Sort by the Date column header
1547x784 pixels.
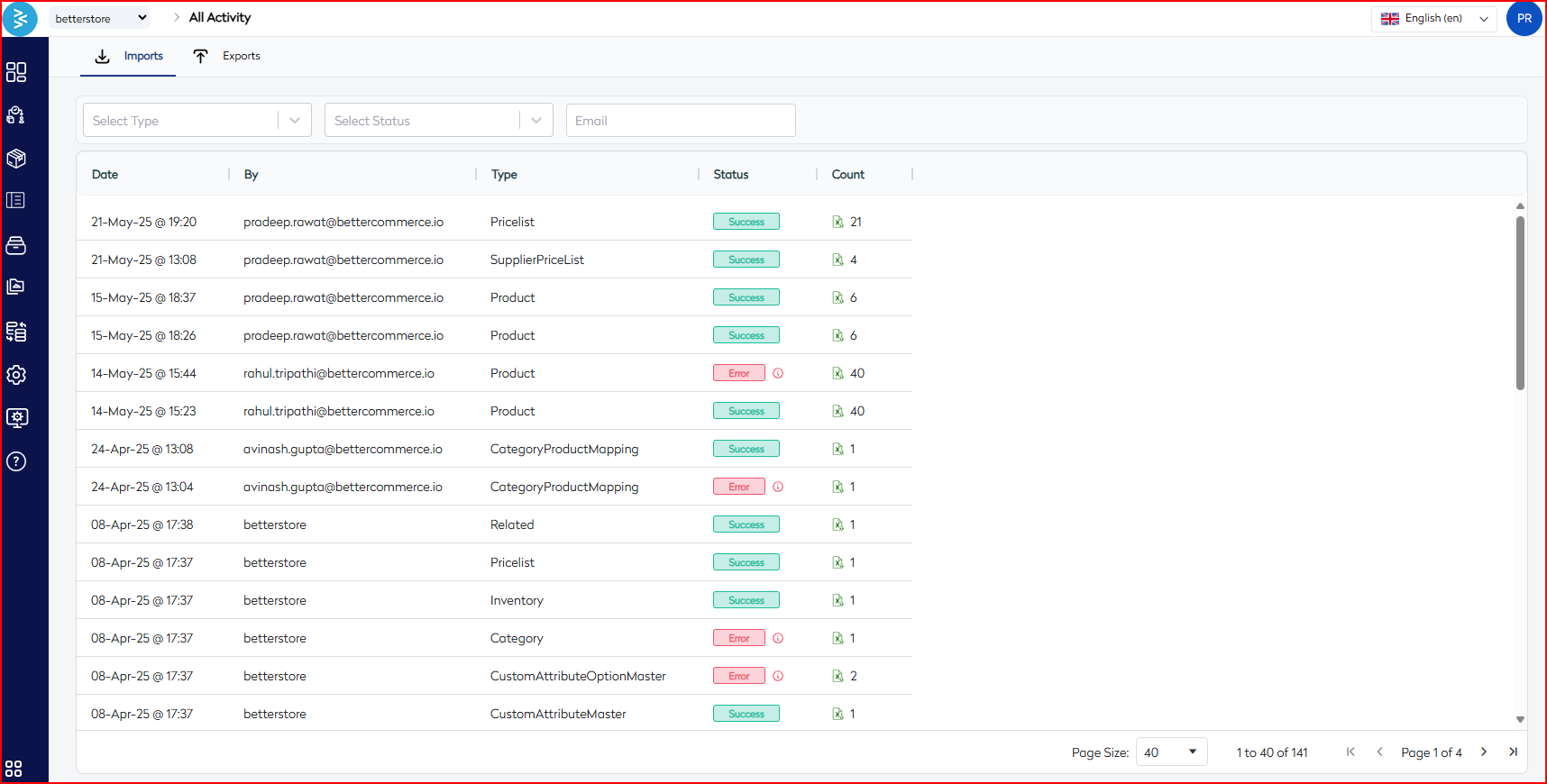tap(105, 175)
